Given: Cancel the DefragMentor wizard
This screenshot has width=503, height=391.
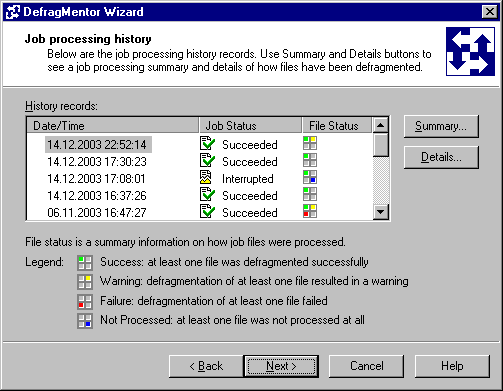Looking at the screenshot, I should pyautogui.click(x=366, y=366).
